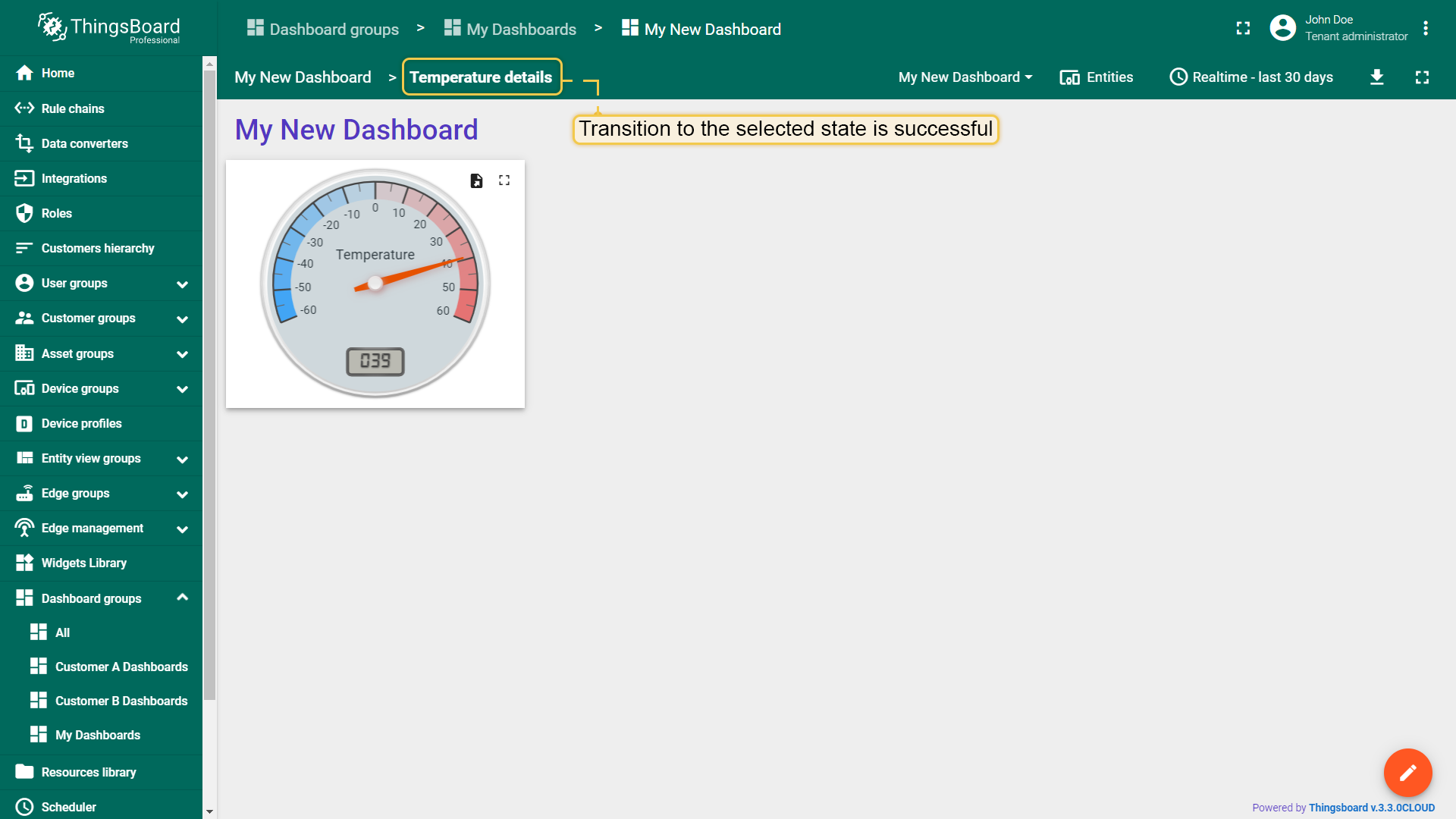Click My Dashboards breadcrumb
This screenshot has width=1456, height=819.
510,29
